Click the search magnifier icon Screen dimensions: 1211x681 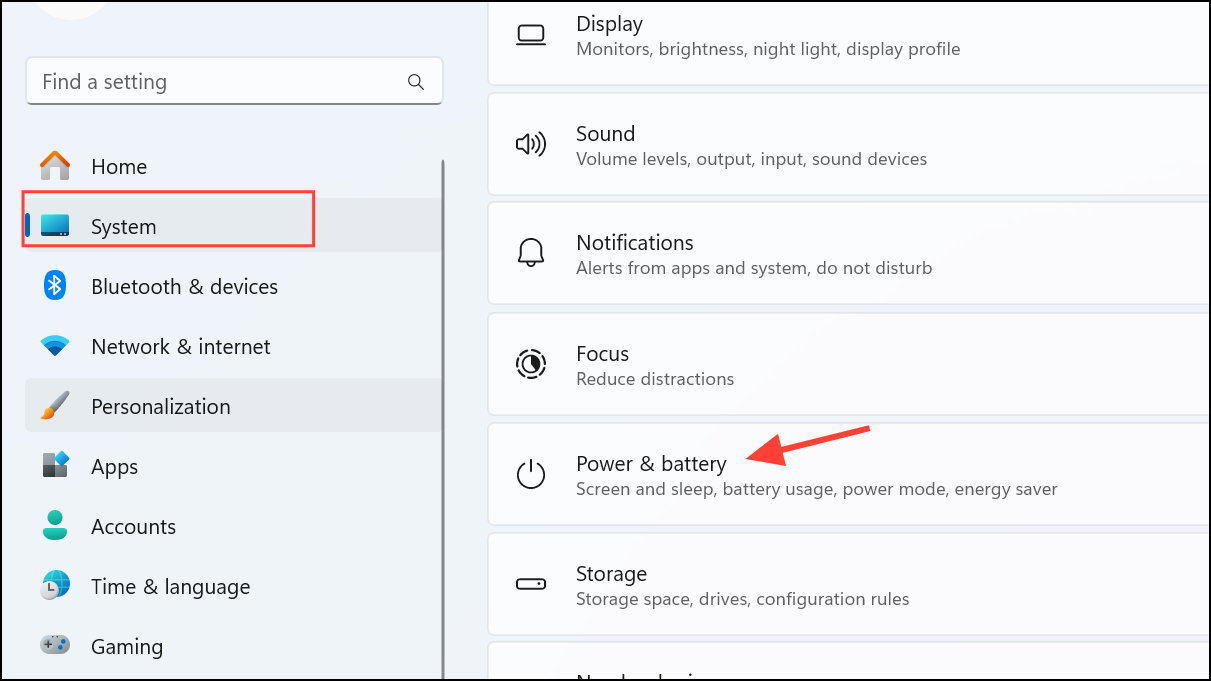[x=416, y=82]
